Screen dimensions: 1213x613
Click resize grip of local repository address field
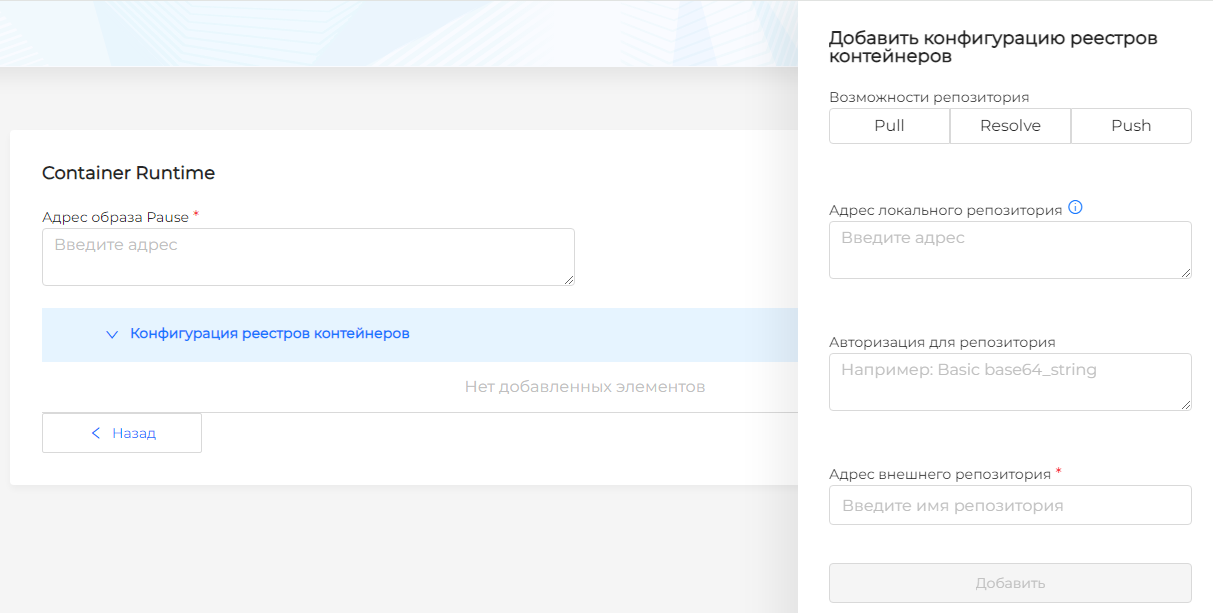1186,273
